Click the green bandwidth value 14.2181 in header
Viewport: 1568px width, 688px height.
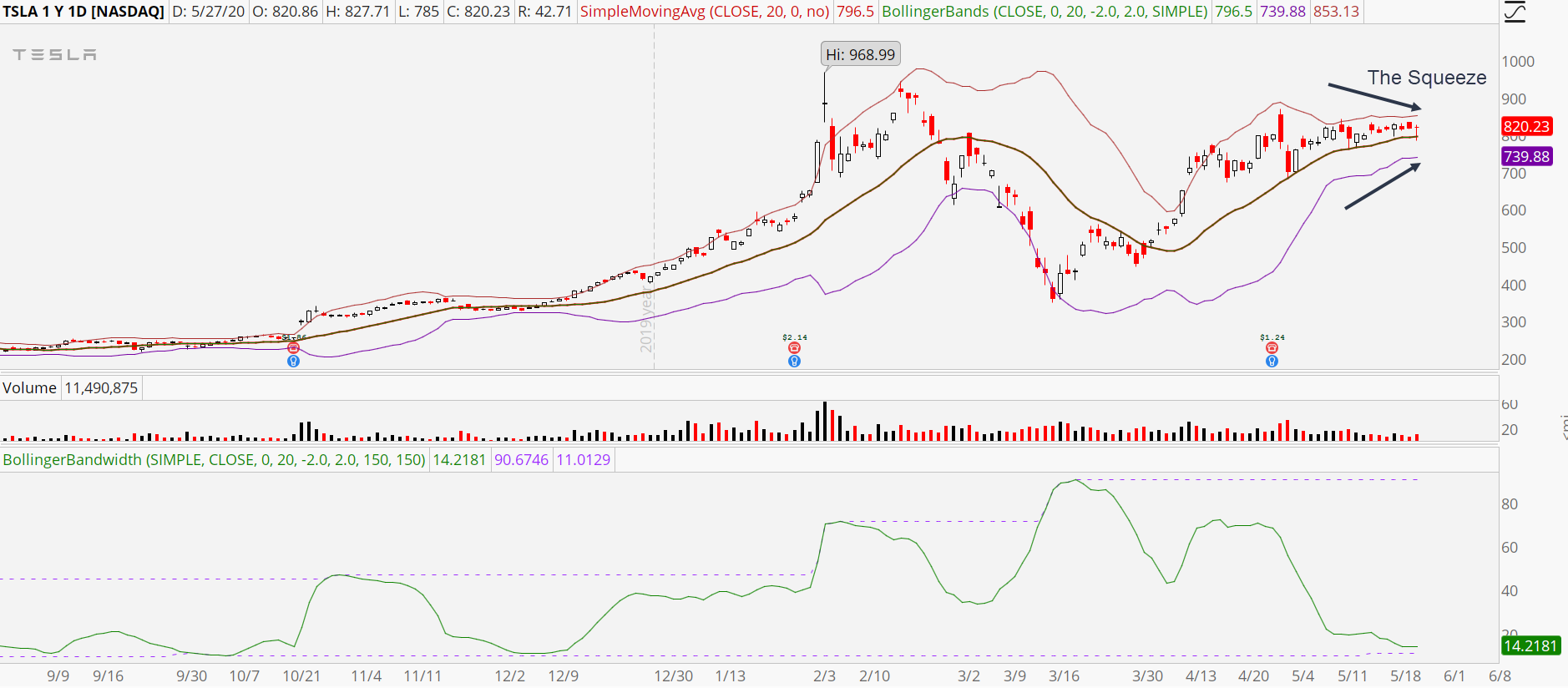tap(459, 459)
